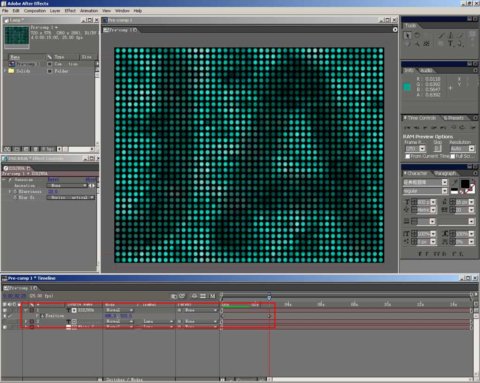Select the Rotation tool
The height and width of the screenshot is (383, 480).
pos(417,35)
